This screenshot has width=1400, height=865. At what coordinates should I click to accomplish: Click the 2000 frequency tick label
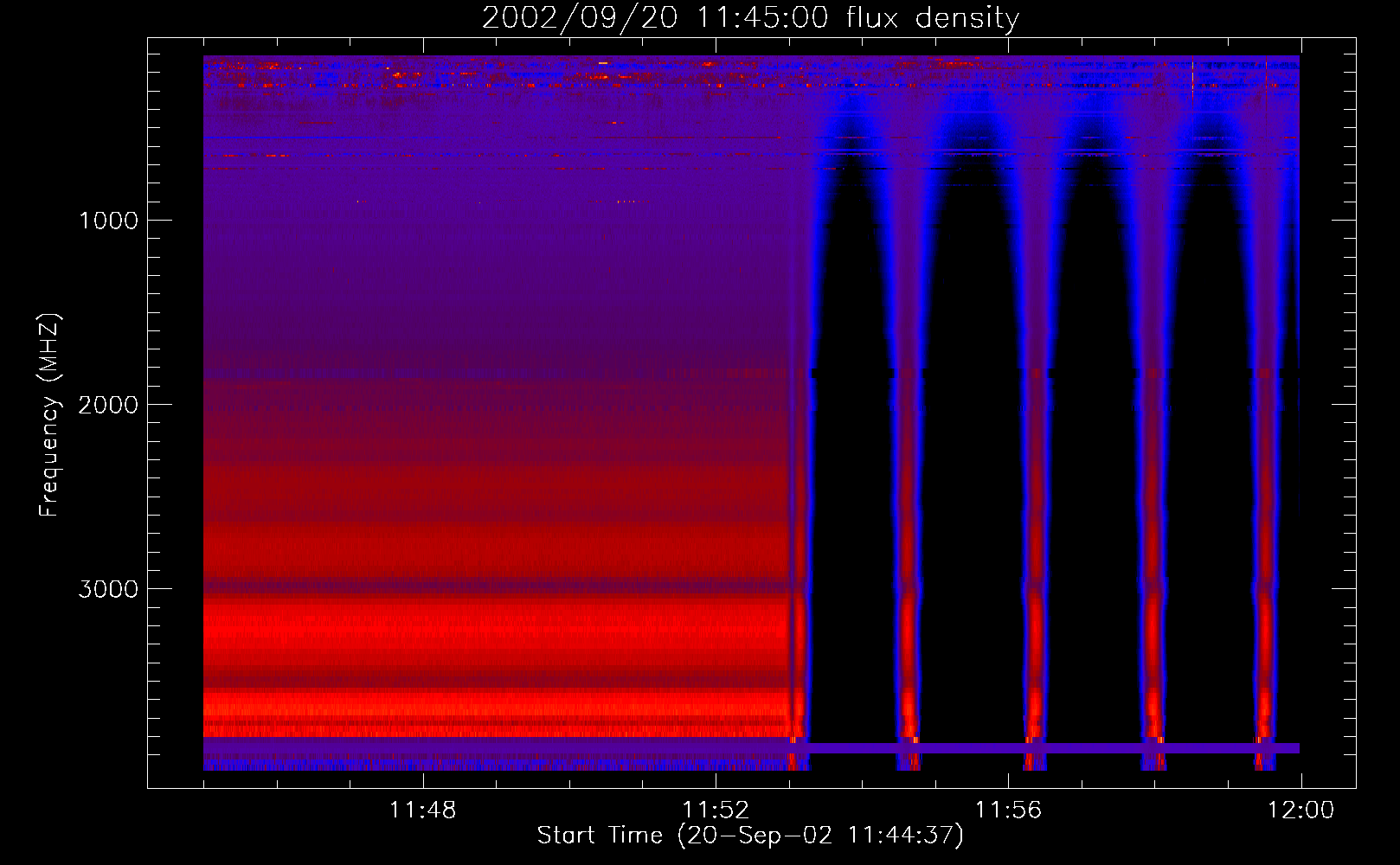(x=108, y=405)
